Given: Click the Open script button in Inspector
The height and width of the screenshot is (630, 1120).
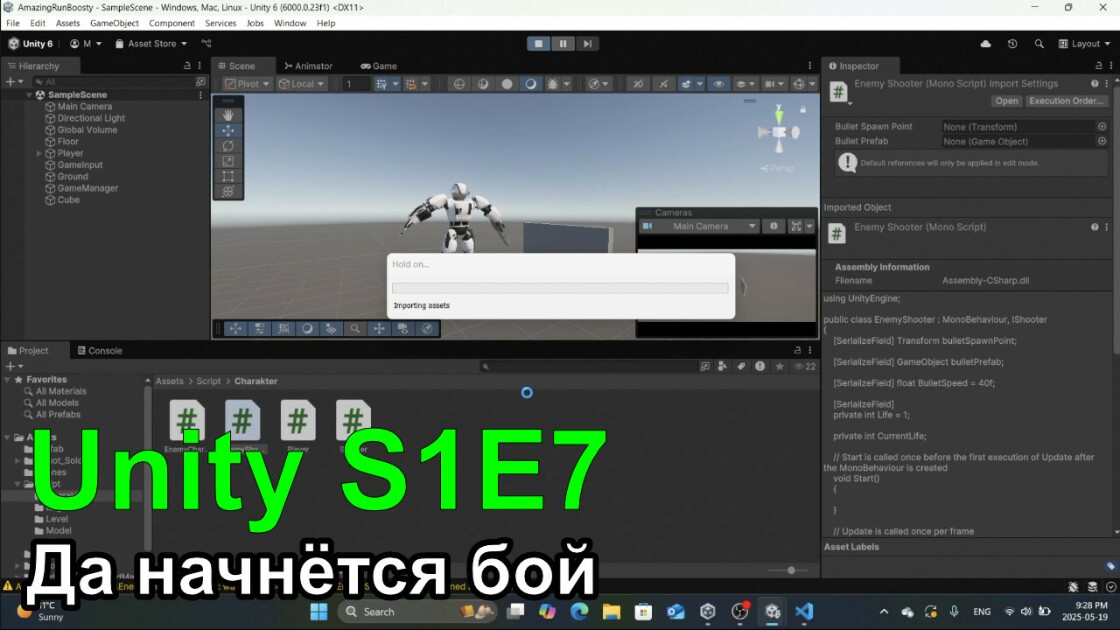Looking at the screenshot, I should pos(1006,101).
